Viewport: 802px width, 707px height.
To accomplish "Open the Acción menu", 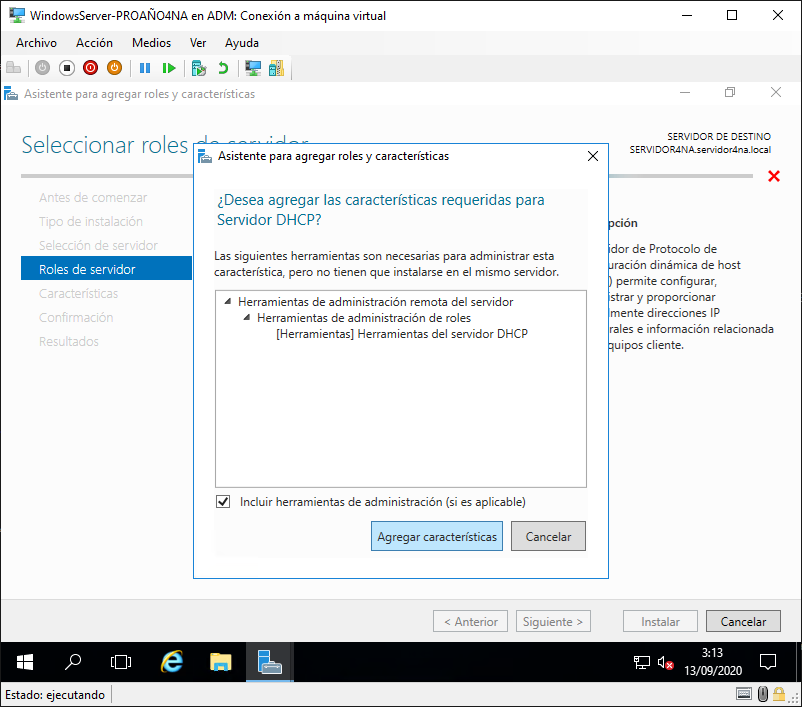I will pos(94,43).
